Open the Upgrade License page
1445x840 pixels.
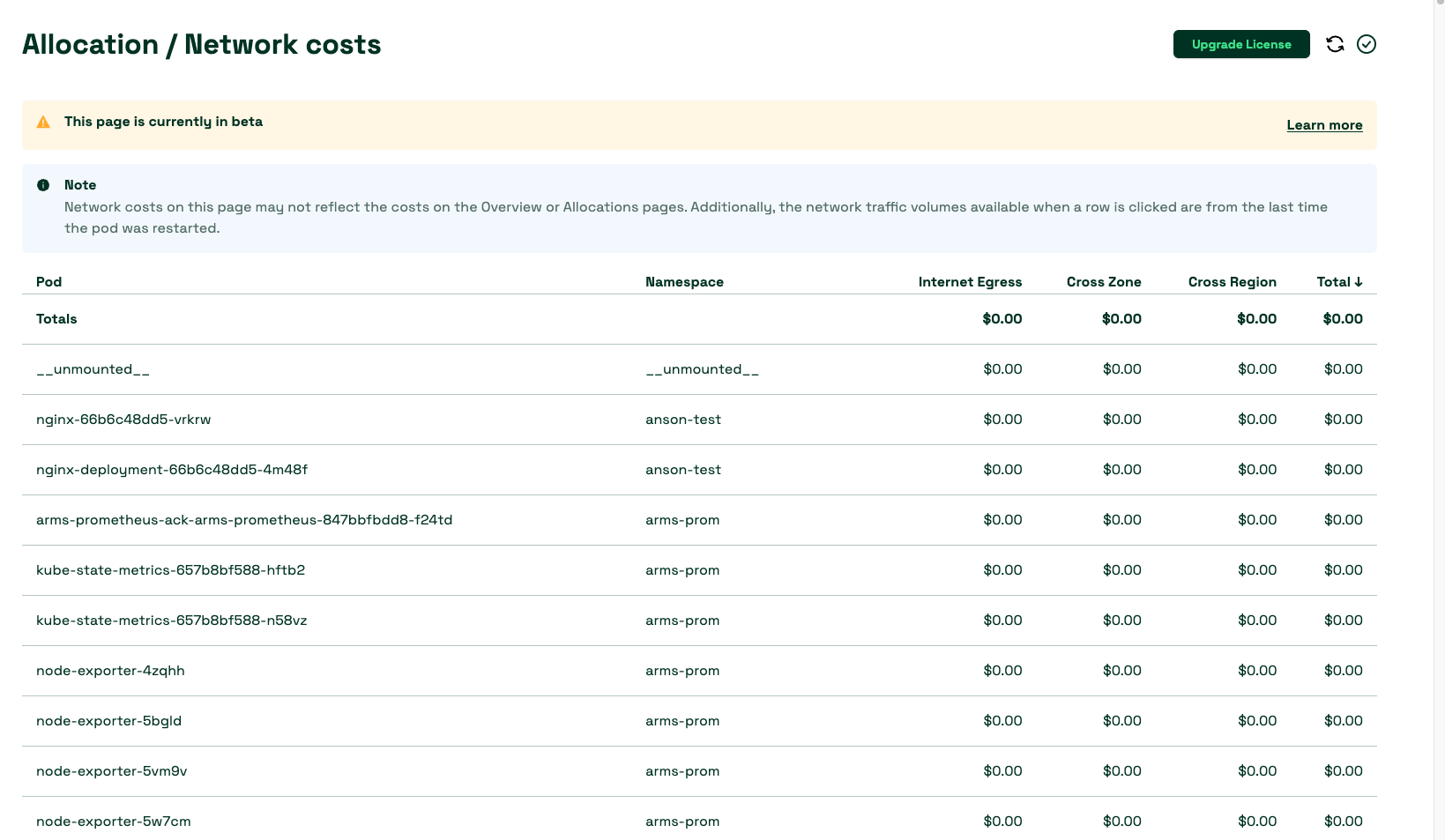click(1240, 44)
